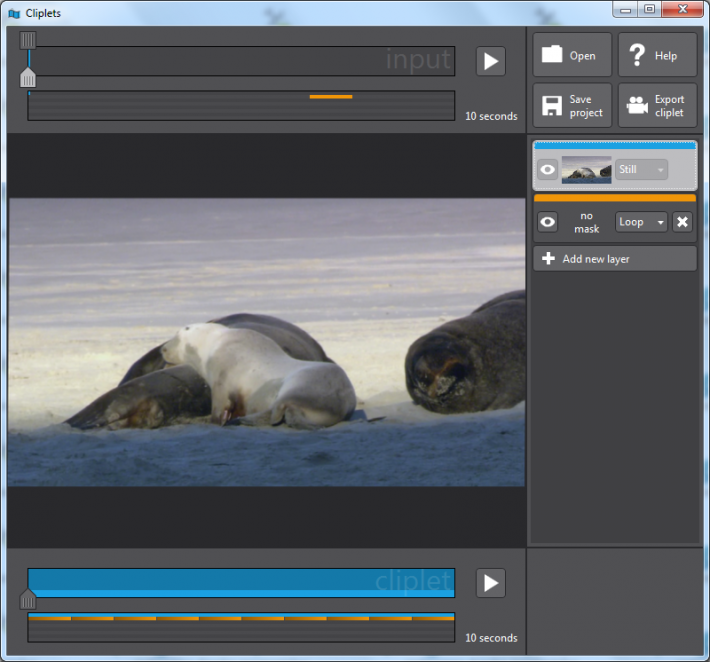The image size is (710, 662).
Task: Click the 'no mask' label of Loop layer
Action: (x=586, y=222)
